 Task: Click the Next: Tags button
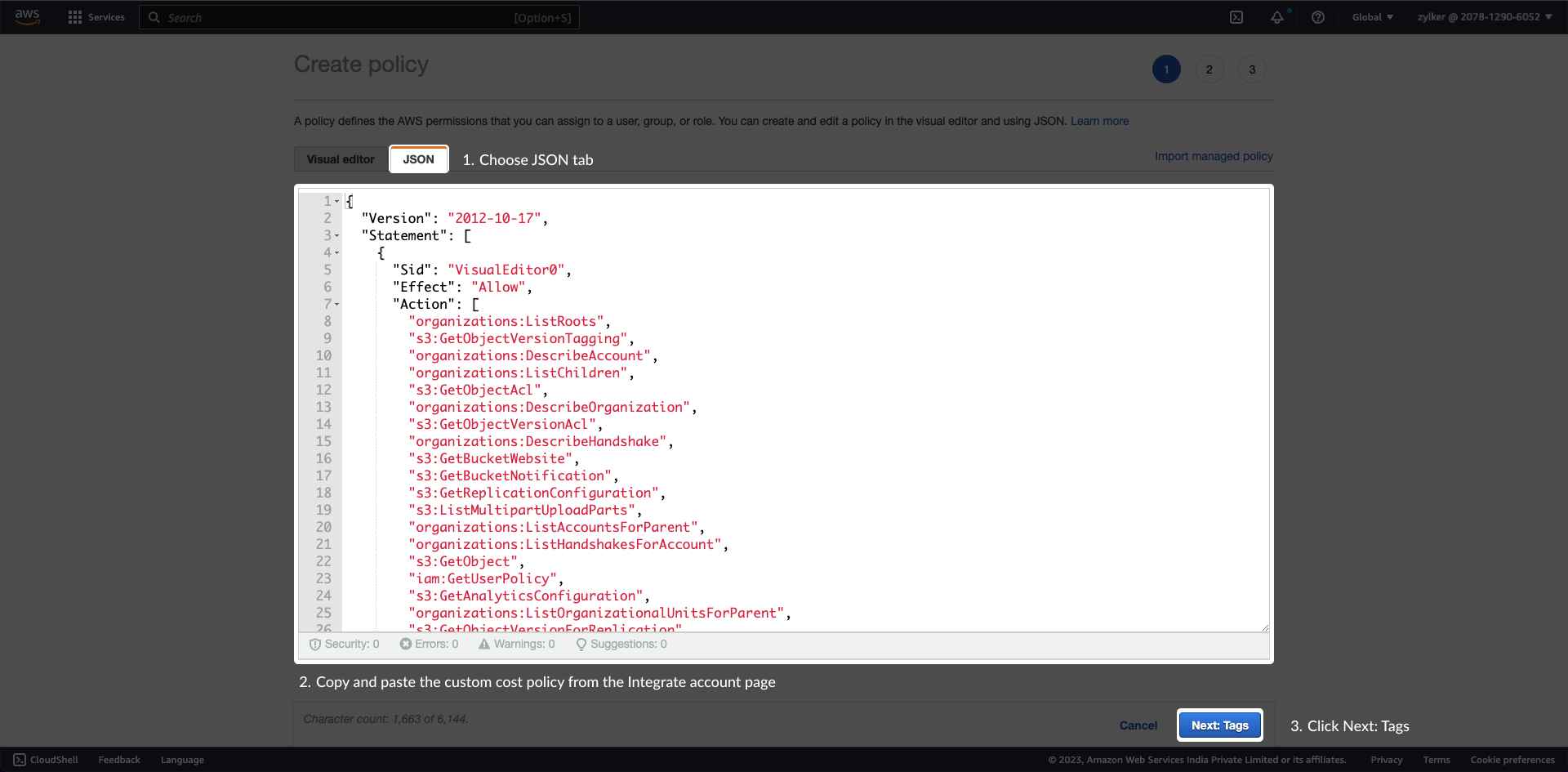coord(1219,725)
